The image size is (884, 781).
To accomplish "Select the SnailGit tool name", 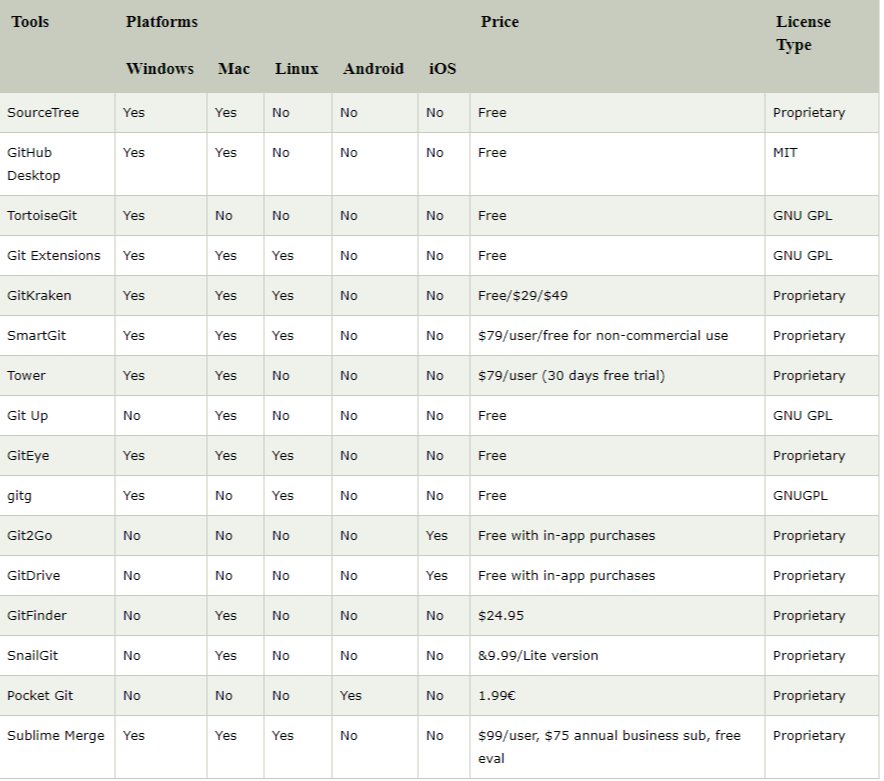I will tap(32, 656).
